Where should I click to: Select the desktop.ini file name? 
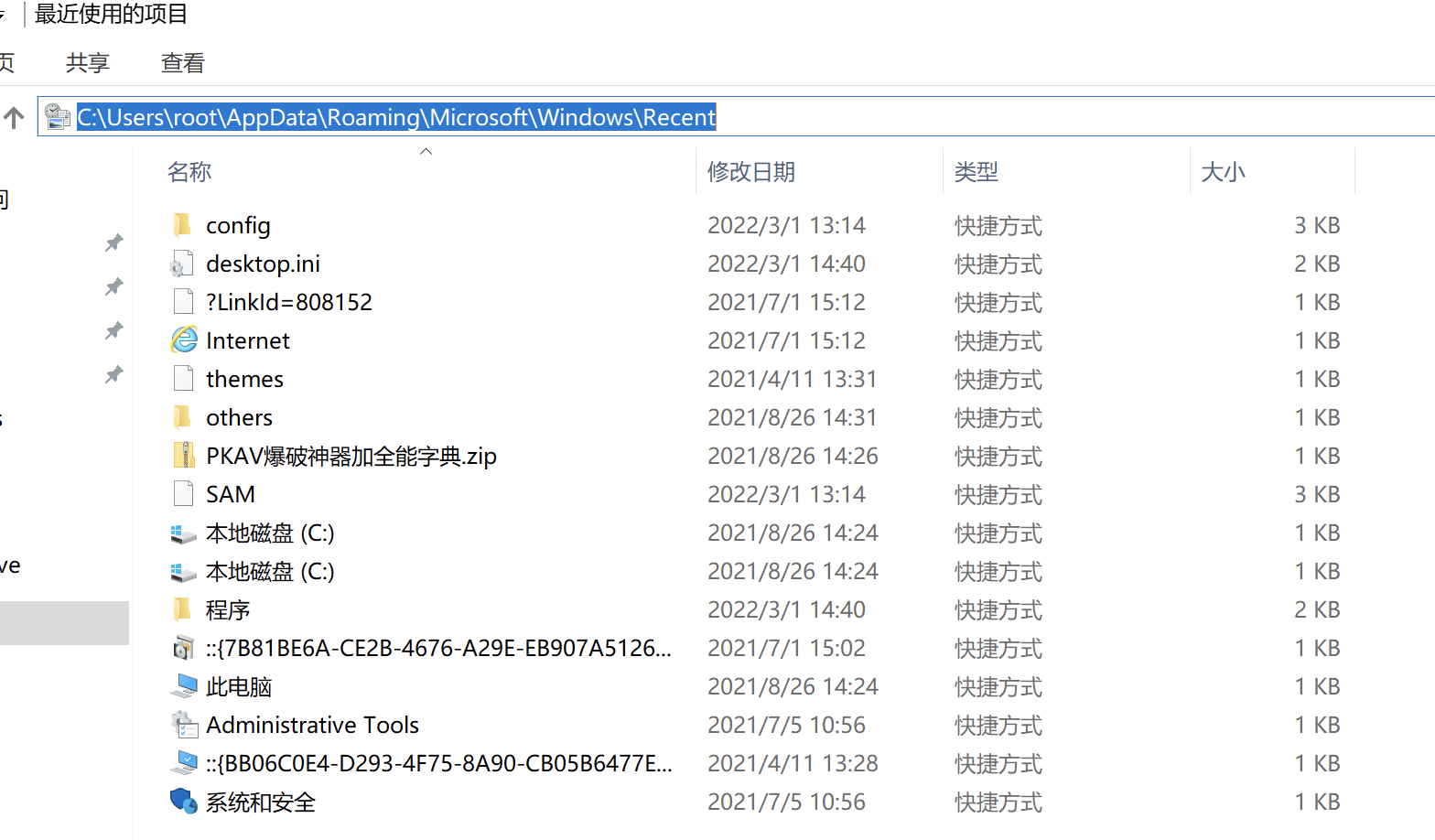263,264
